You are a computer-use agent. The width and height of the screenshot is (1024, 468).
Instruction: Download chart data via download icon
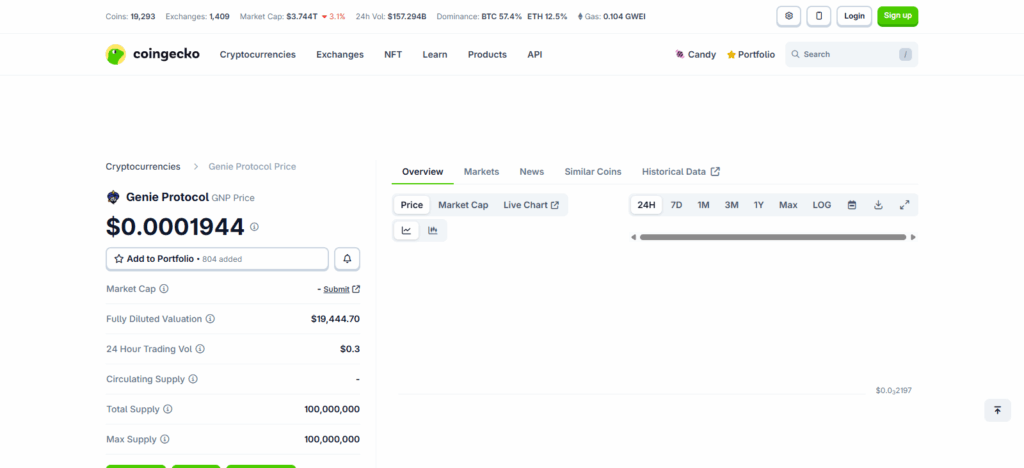pos(878,205)
